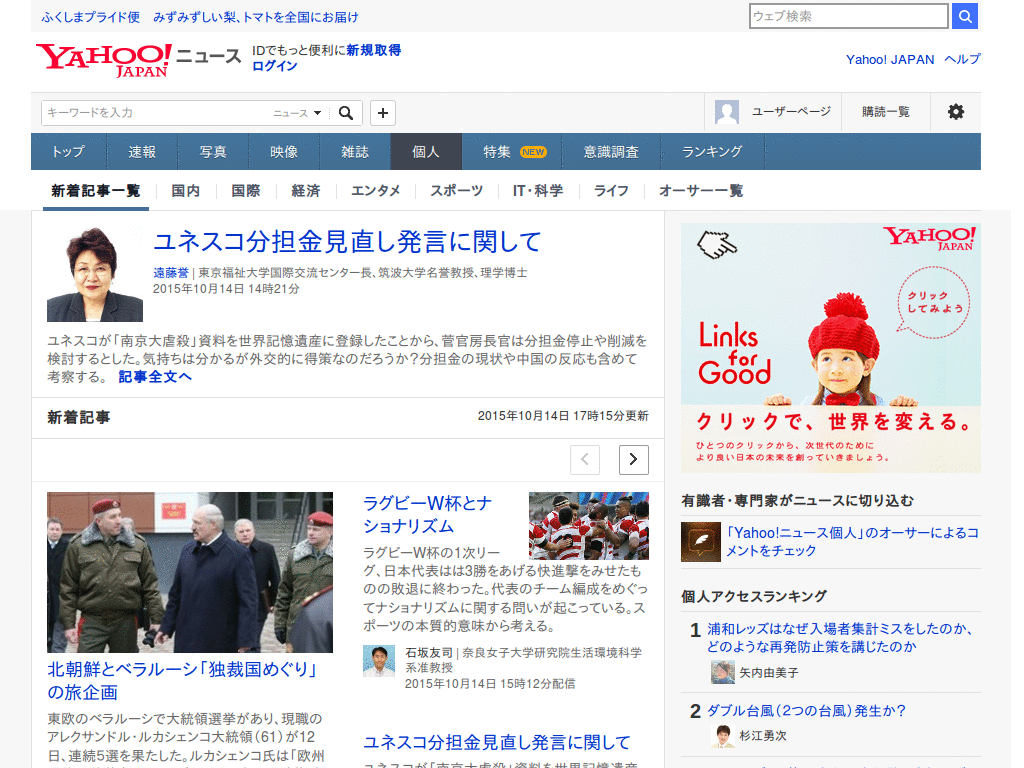Viewport: 1024px width, 768px height.
Task: Select the 個人 navigation tab
Action: pyautogui.click(x=426, y=152)
